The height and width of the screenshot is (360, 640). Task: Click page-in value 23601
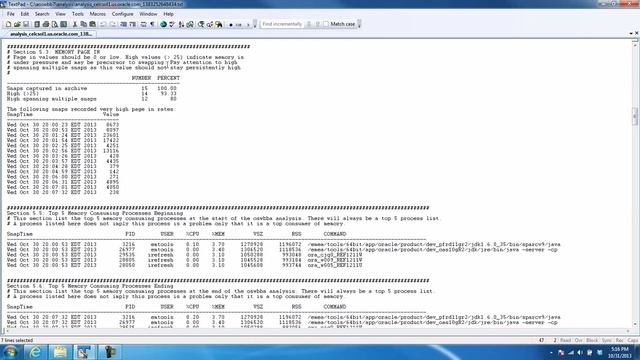(111, 135)
